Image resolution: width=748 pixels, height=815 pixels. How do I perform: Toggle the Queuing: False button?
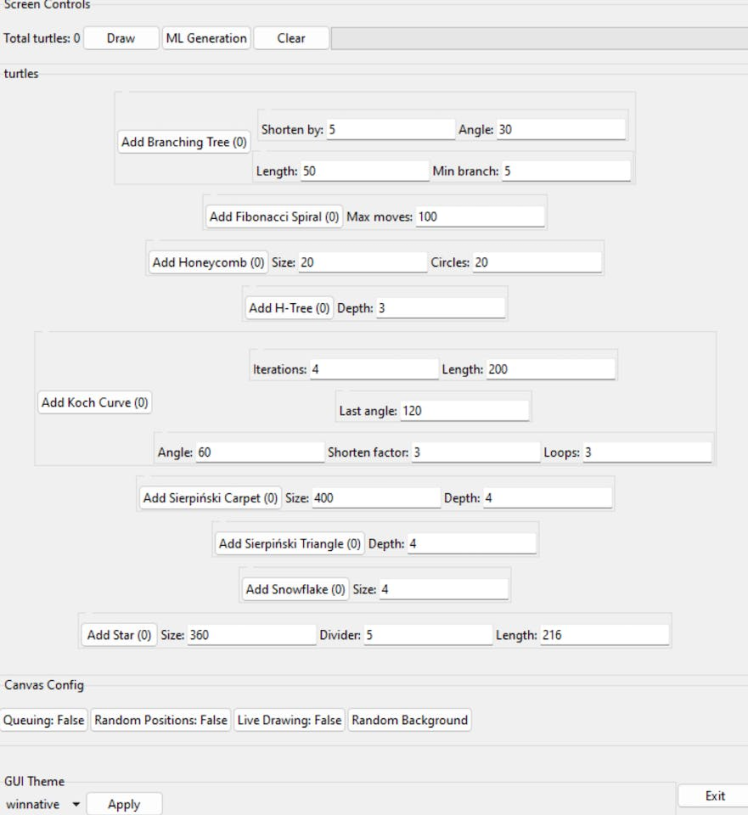click(45, 721)
